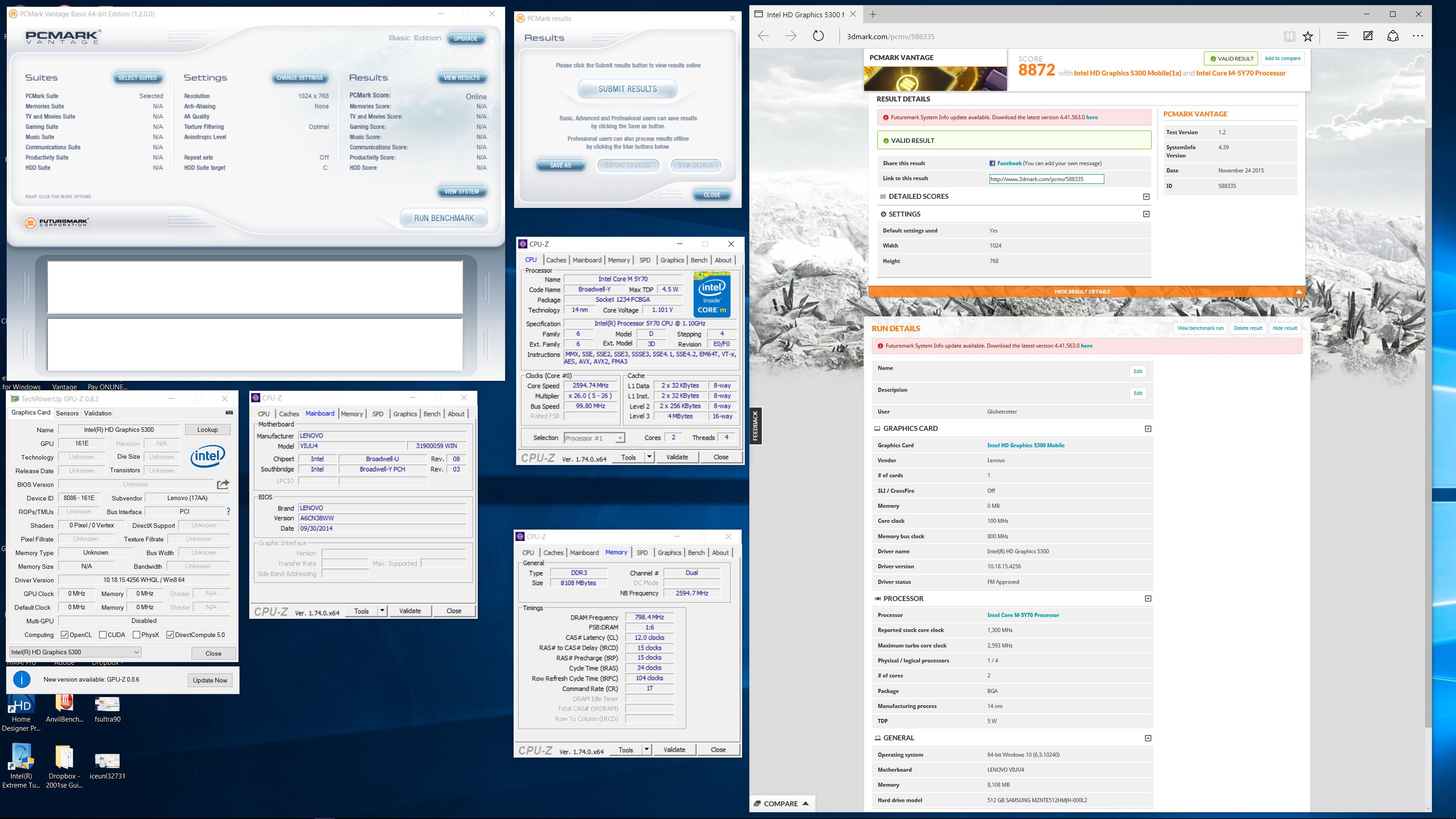Open Bench tab in CPU-Z CPU window
This screenshot has width=1456, height=819.
[699, 260]
